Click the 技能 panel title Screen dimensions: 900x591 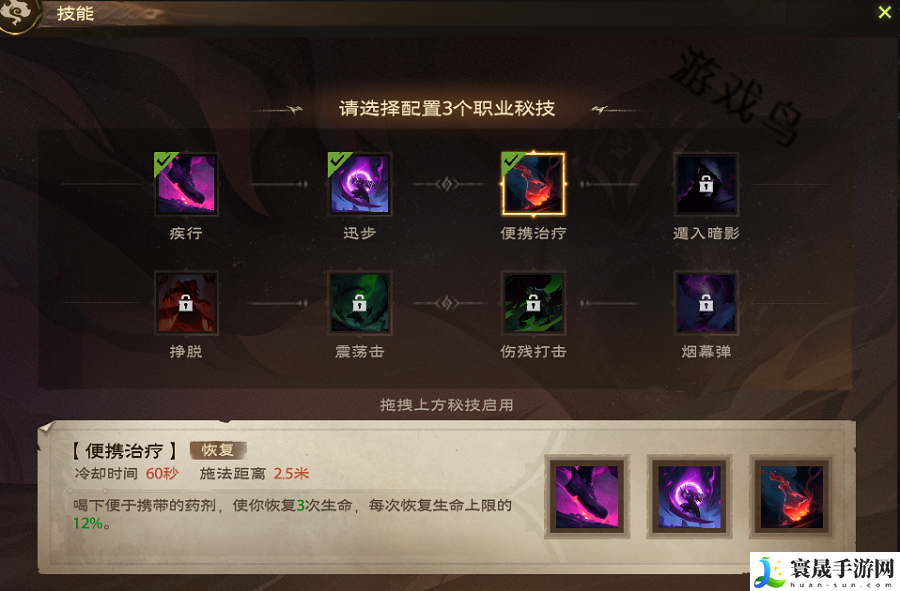pos(75,13)
